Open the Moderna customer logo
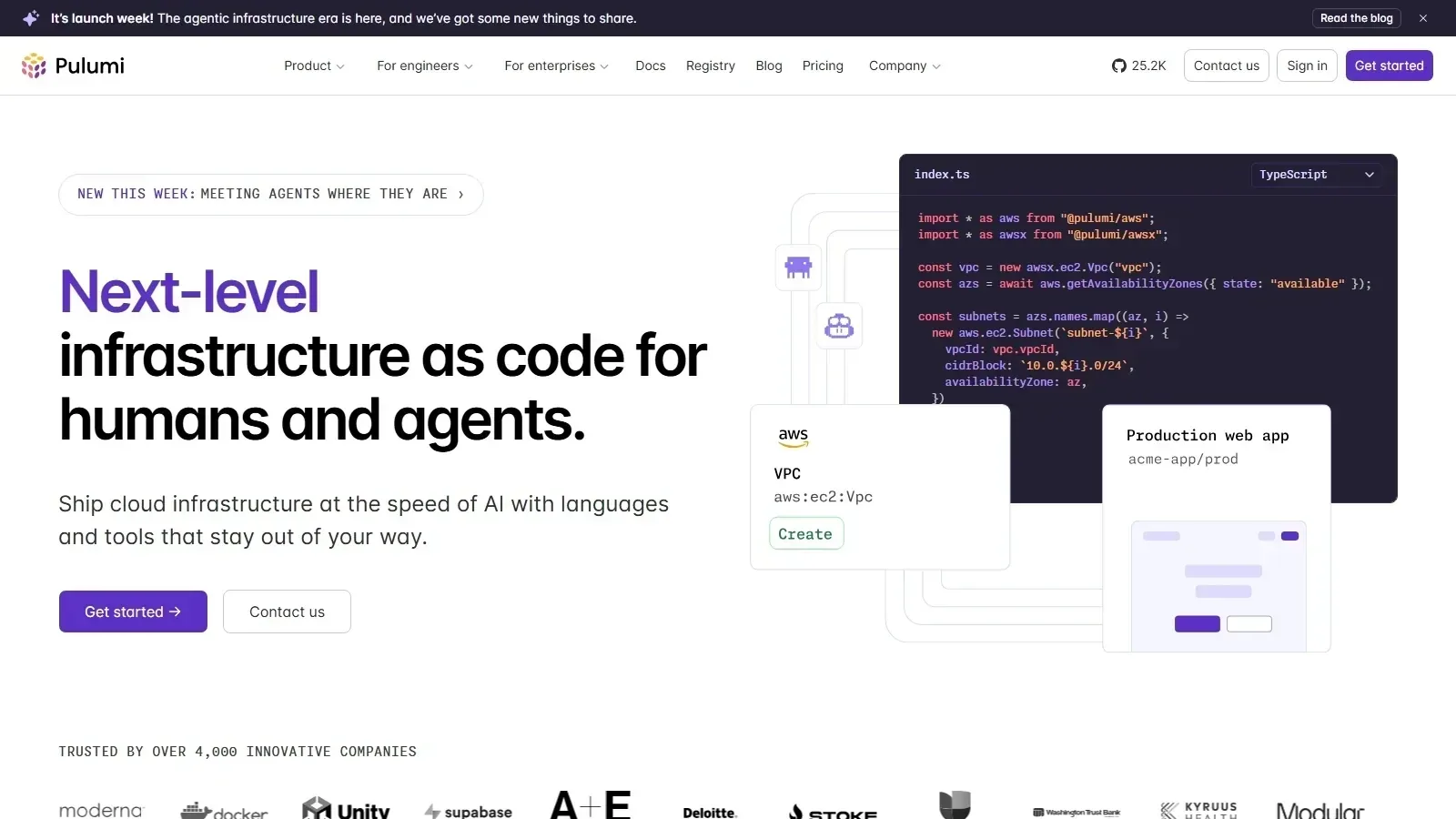 101,810
